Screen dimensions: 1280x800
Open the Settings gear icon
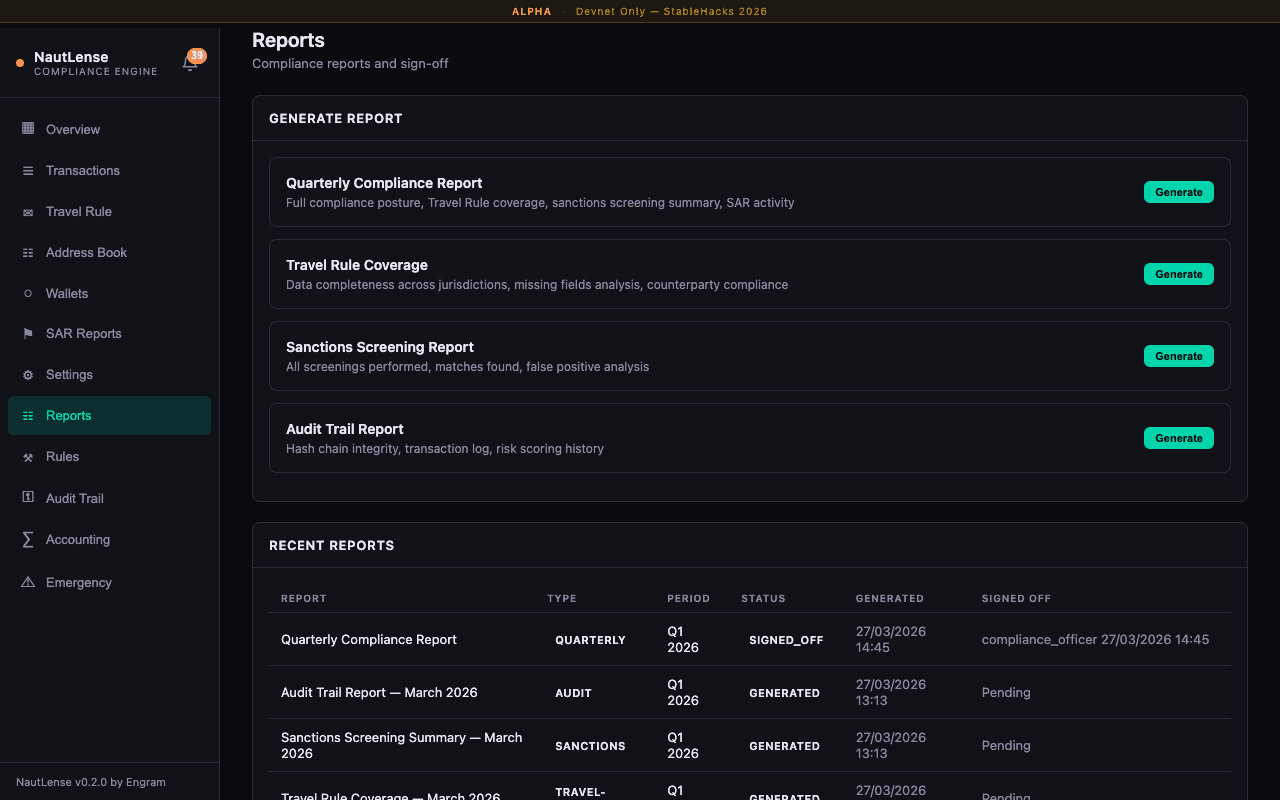pos(28,374)
